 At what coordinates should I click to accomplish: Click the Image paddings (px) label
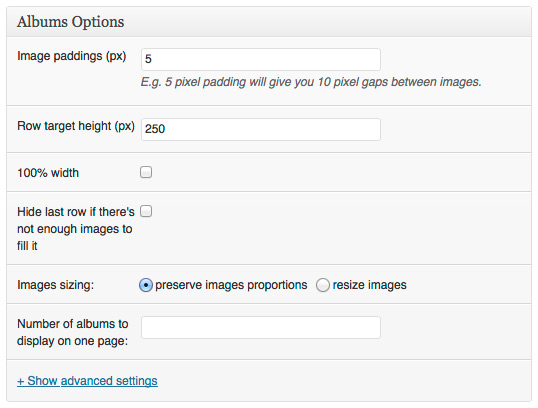(x=72, y=56)
